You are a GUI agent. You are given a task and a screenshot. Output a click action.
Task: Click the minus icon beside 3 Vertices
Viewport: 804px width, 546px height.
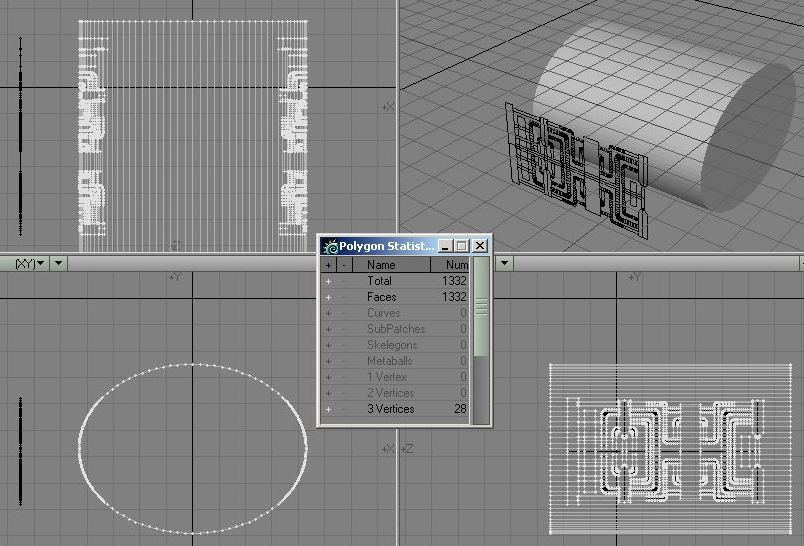[344, 409]
